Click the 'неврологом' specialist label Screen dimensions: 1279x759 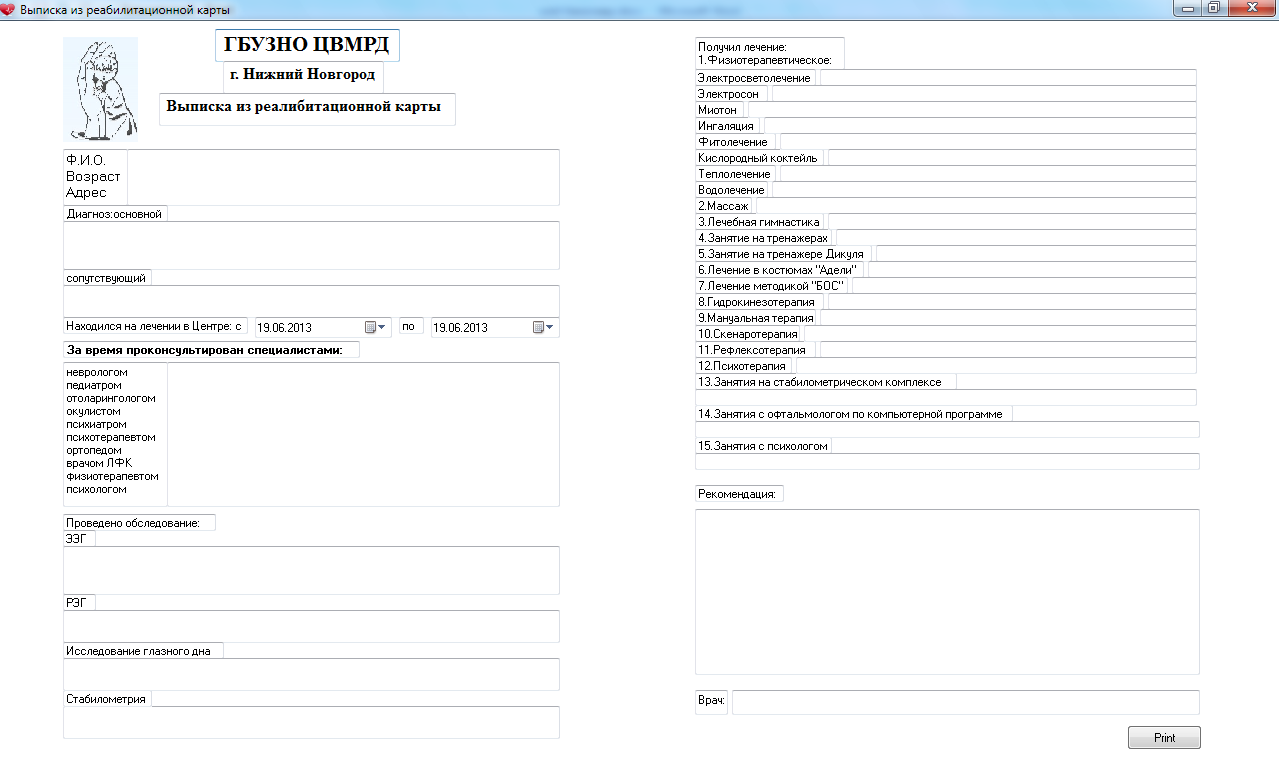[x=97, y=372]
